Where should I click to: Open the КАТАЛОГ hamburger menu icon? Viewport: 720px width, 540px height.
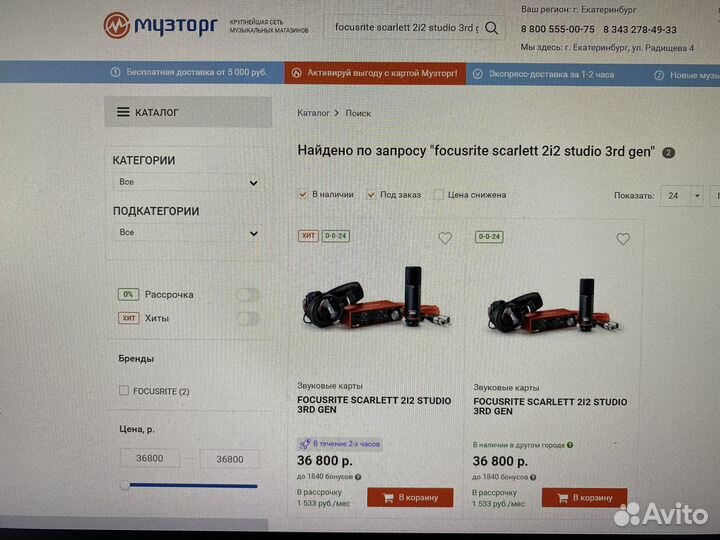(123, 112)
